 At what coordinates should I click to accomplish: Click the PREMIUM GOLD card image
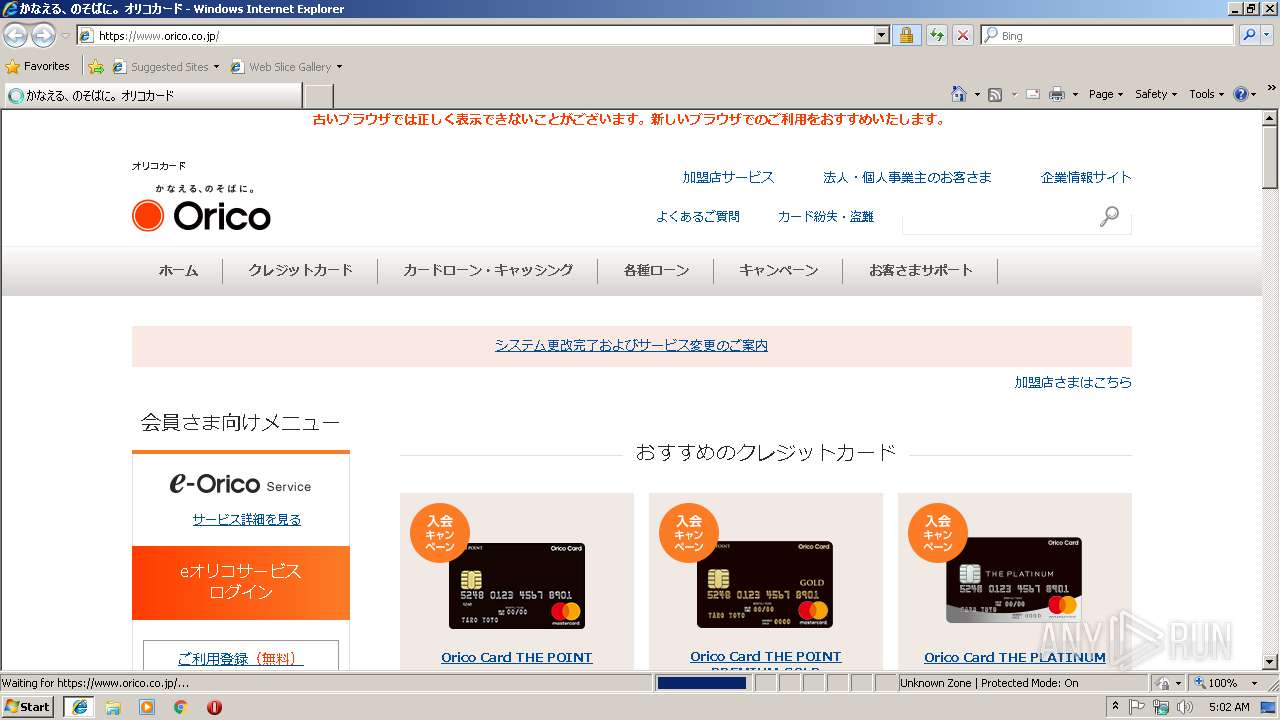pos(765,585)
